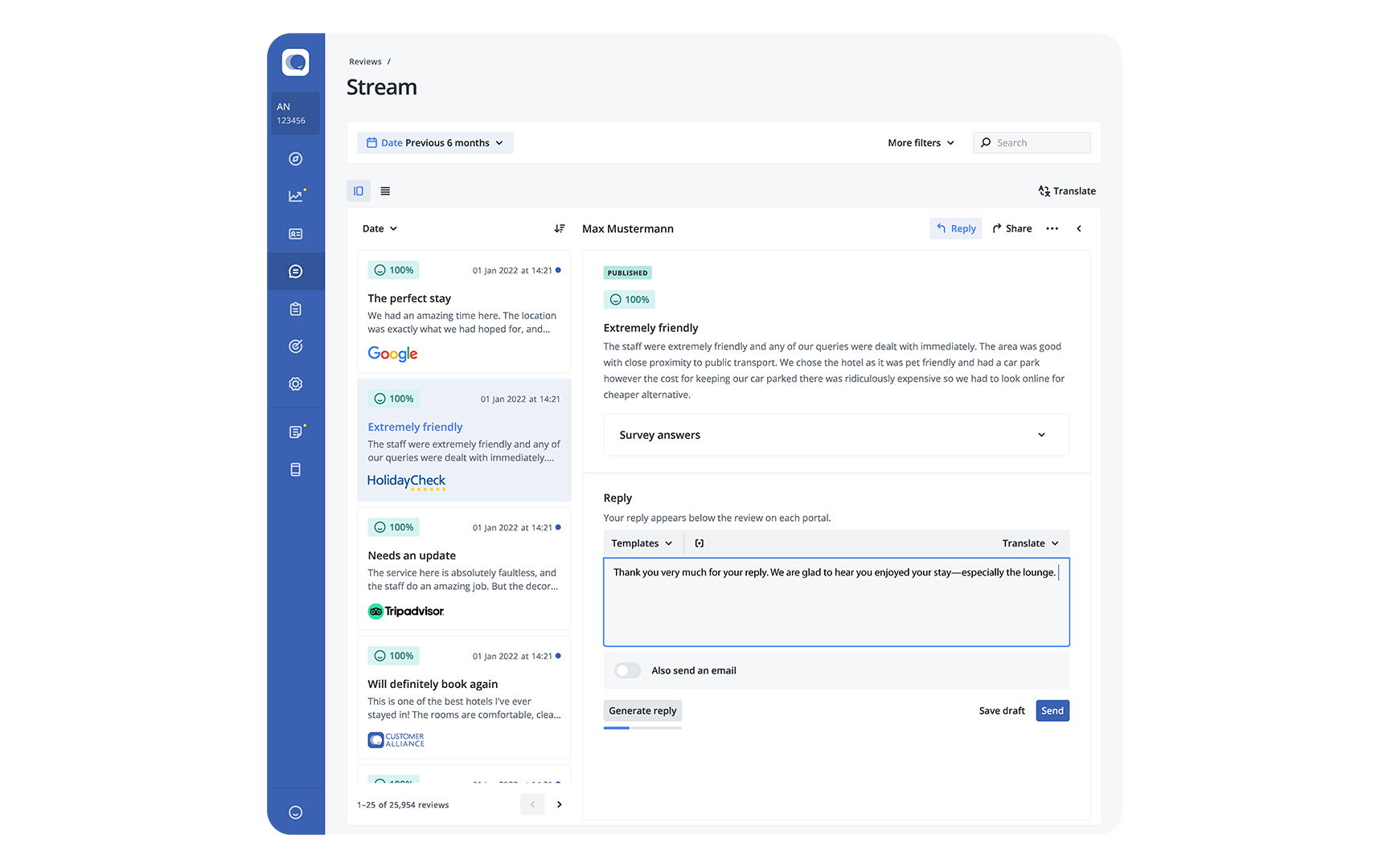Open the settings gear icon in sidebar
Screen dimensions: 1391x868
coord(296,384)
